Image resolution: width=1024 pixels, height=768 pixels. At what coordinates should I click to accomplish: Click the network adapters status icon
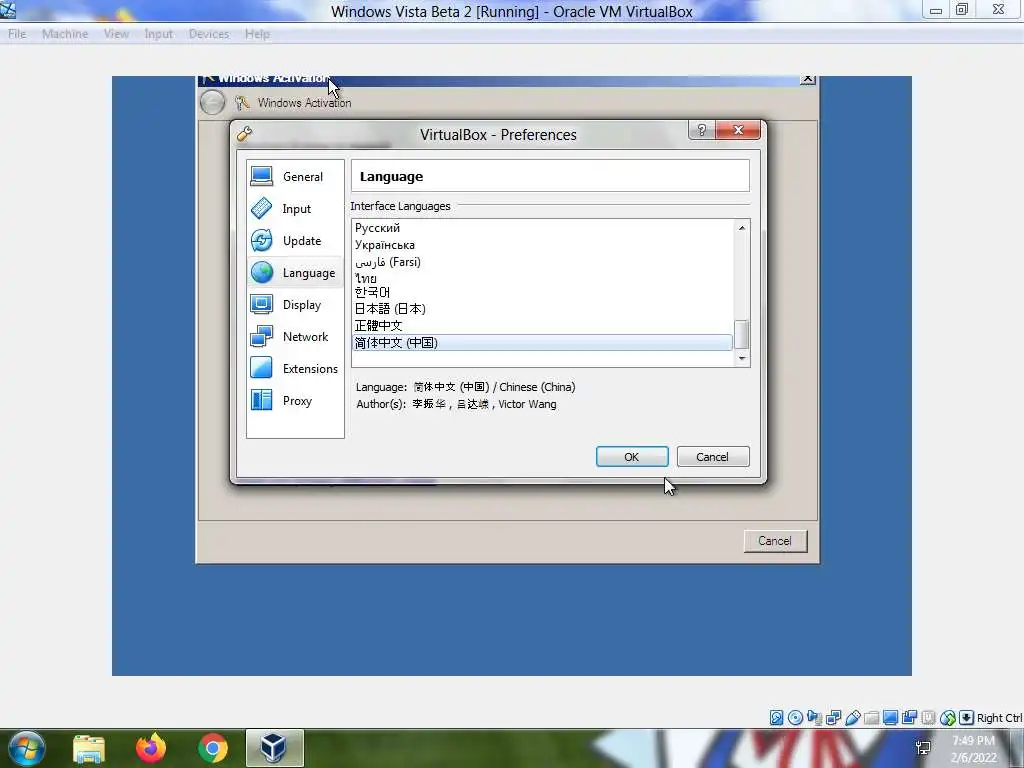(x=833, y=718)
